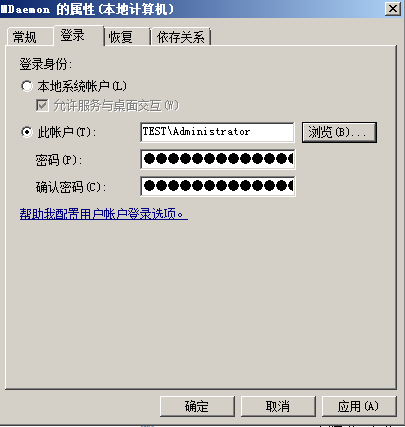
Task: Click the 登录身份 label text
Action: click(x=46, y=64)
